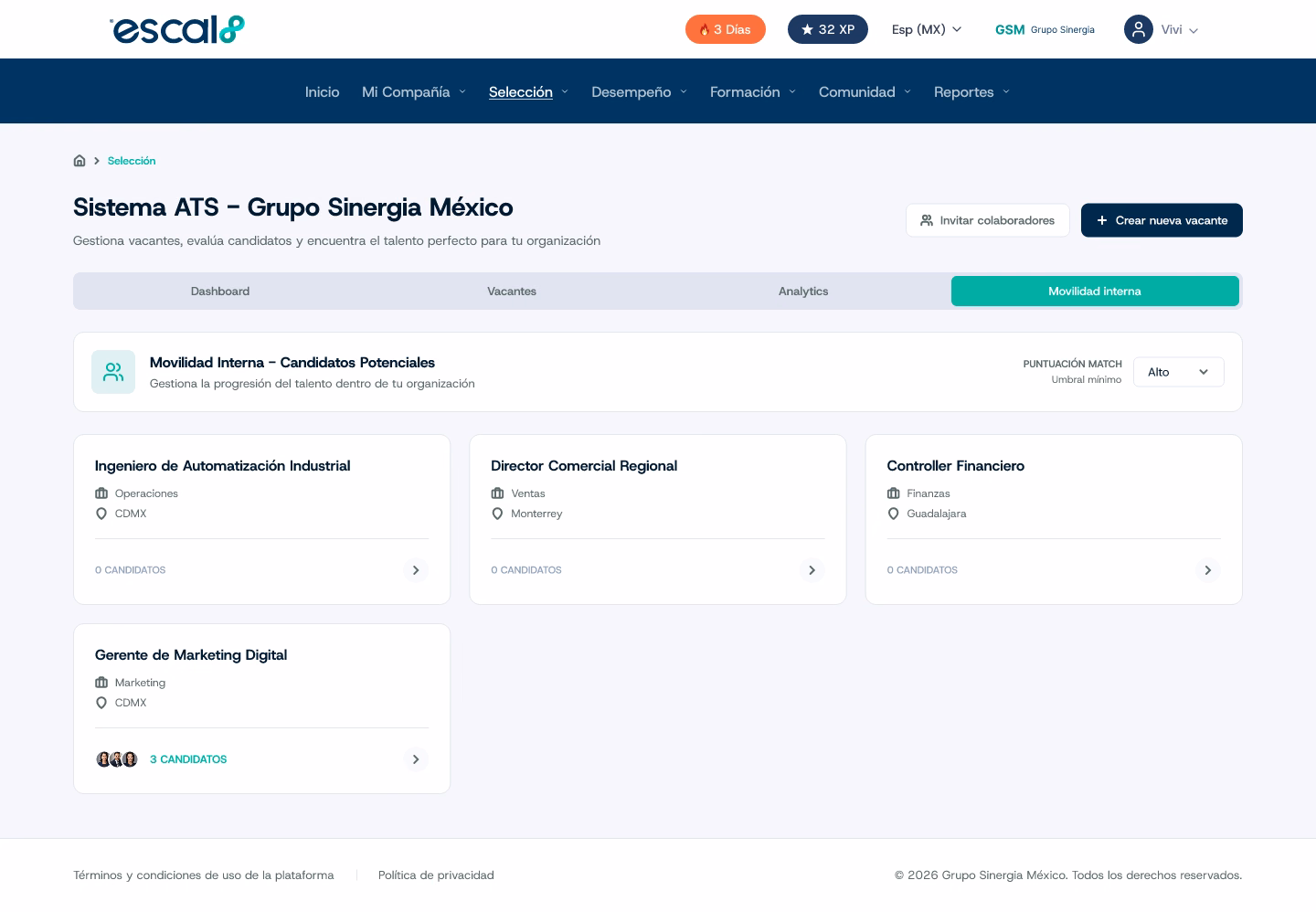Open the home breadcrumb icon

pos(80,161)
